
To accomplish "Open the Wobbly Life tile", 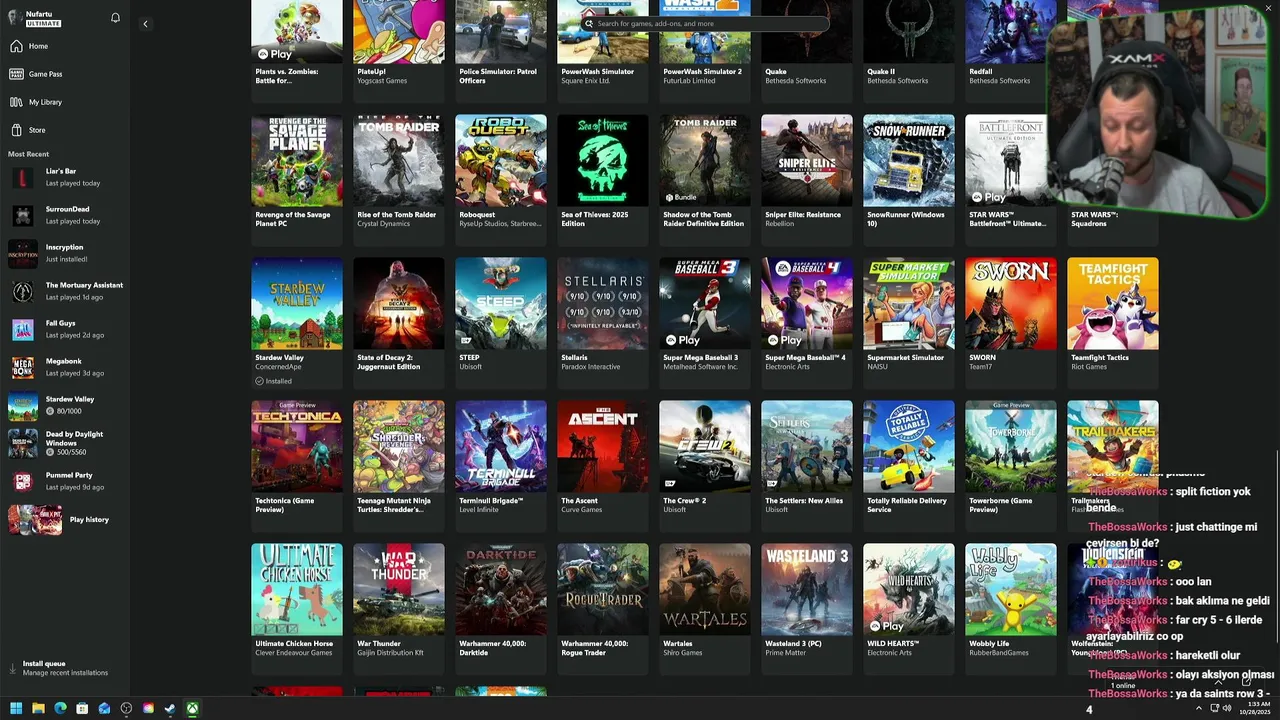I will (x=1011, y=609).
